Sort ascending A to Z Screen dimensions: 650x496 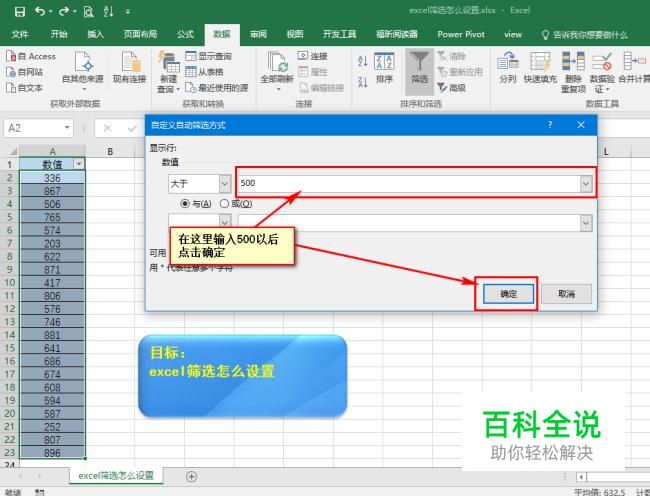pos(362,61)
